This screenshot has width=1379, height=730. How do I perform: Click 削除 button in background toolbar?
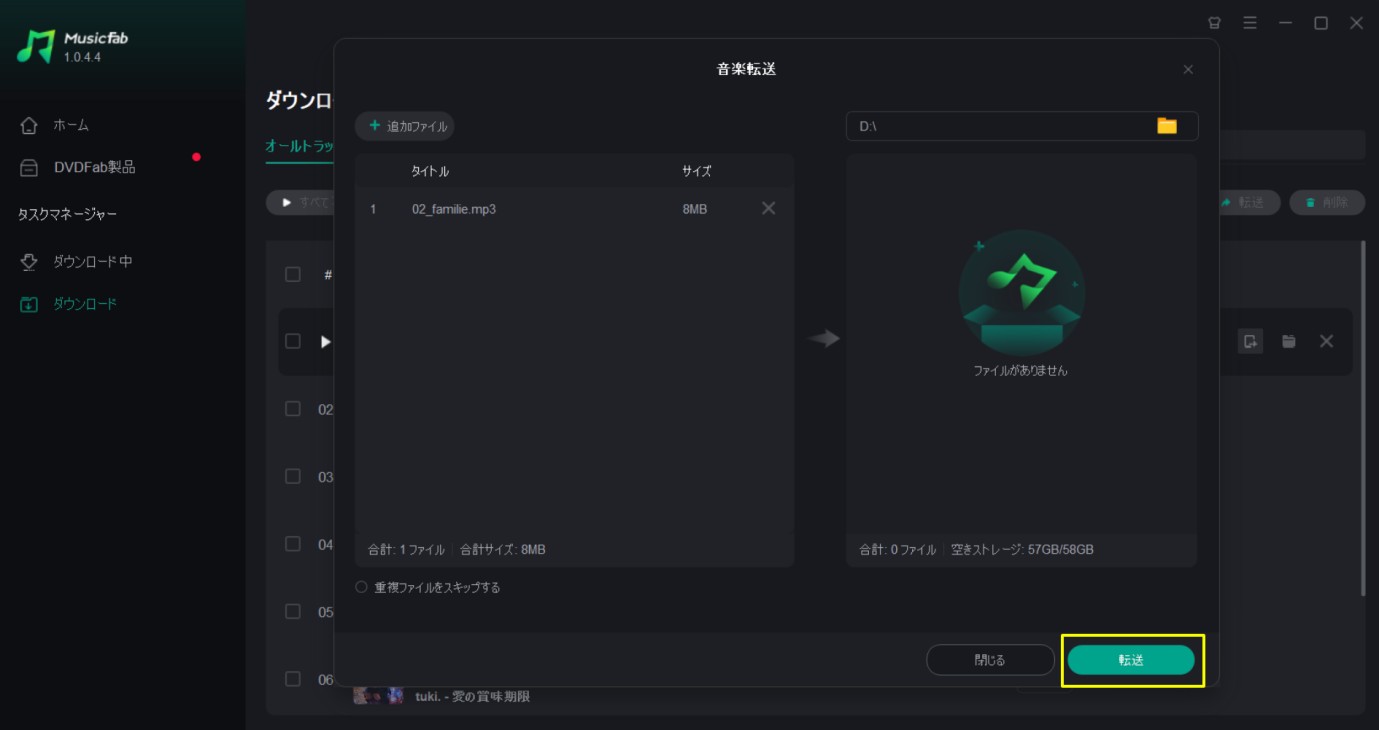pyautogui.click(x=1327, y=202)
